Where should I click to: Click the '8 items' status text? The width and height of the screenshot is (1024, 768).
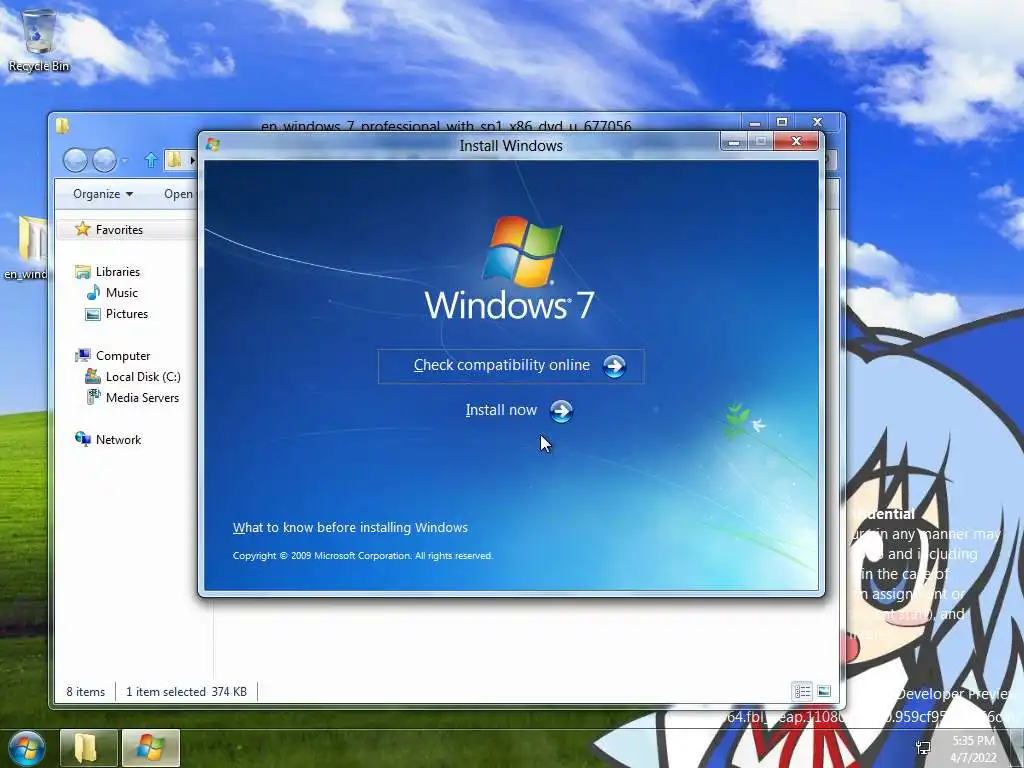click(x=86, y=692)
